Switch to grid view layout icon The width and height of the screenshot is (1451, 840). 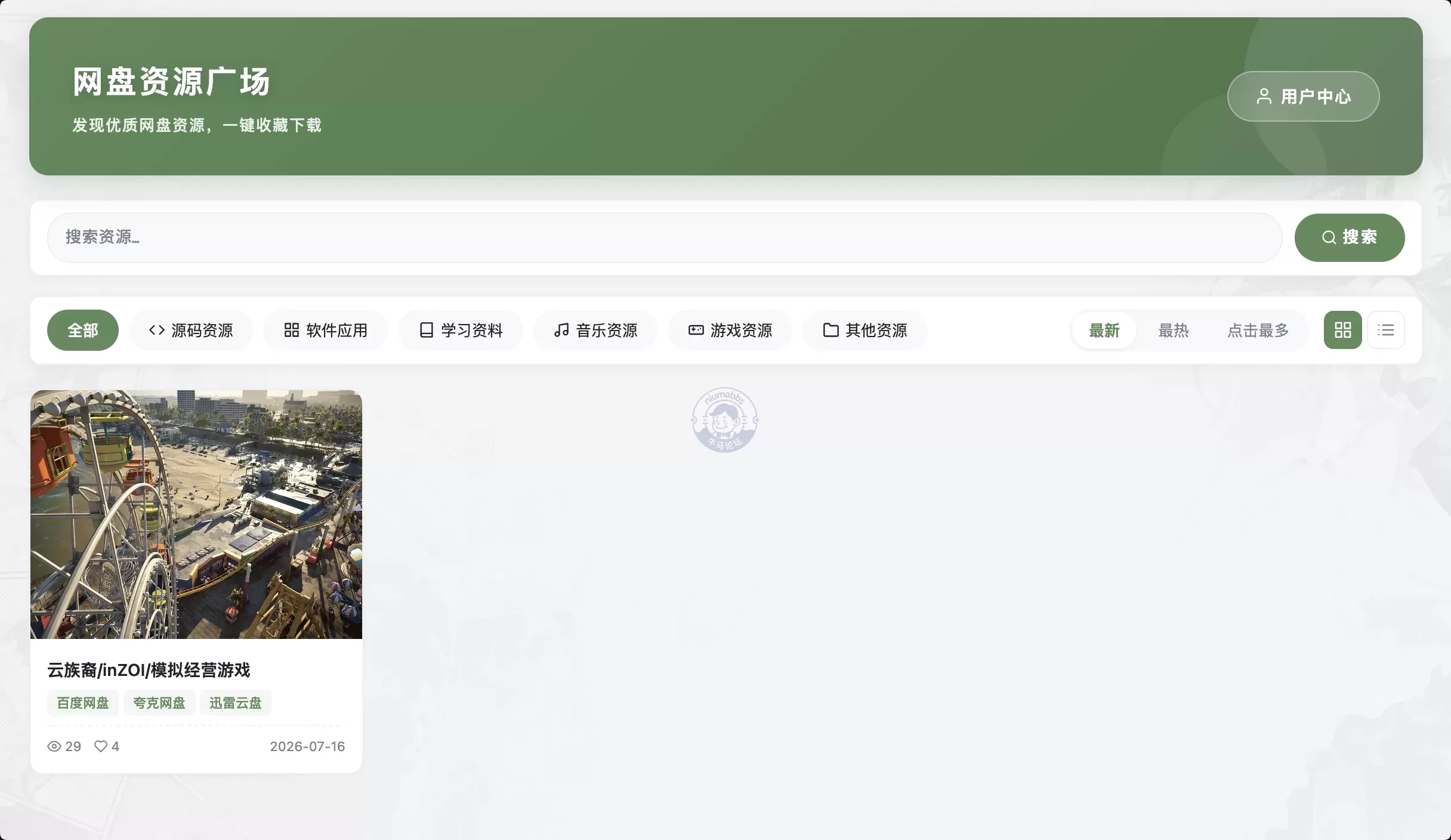(1342, 330)
